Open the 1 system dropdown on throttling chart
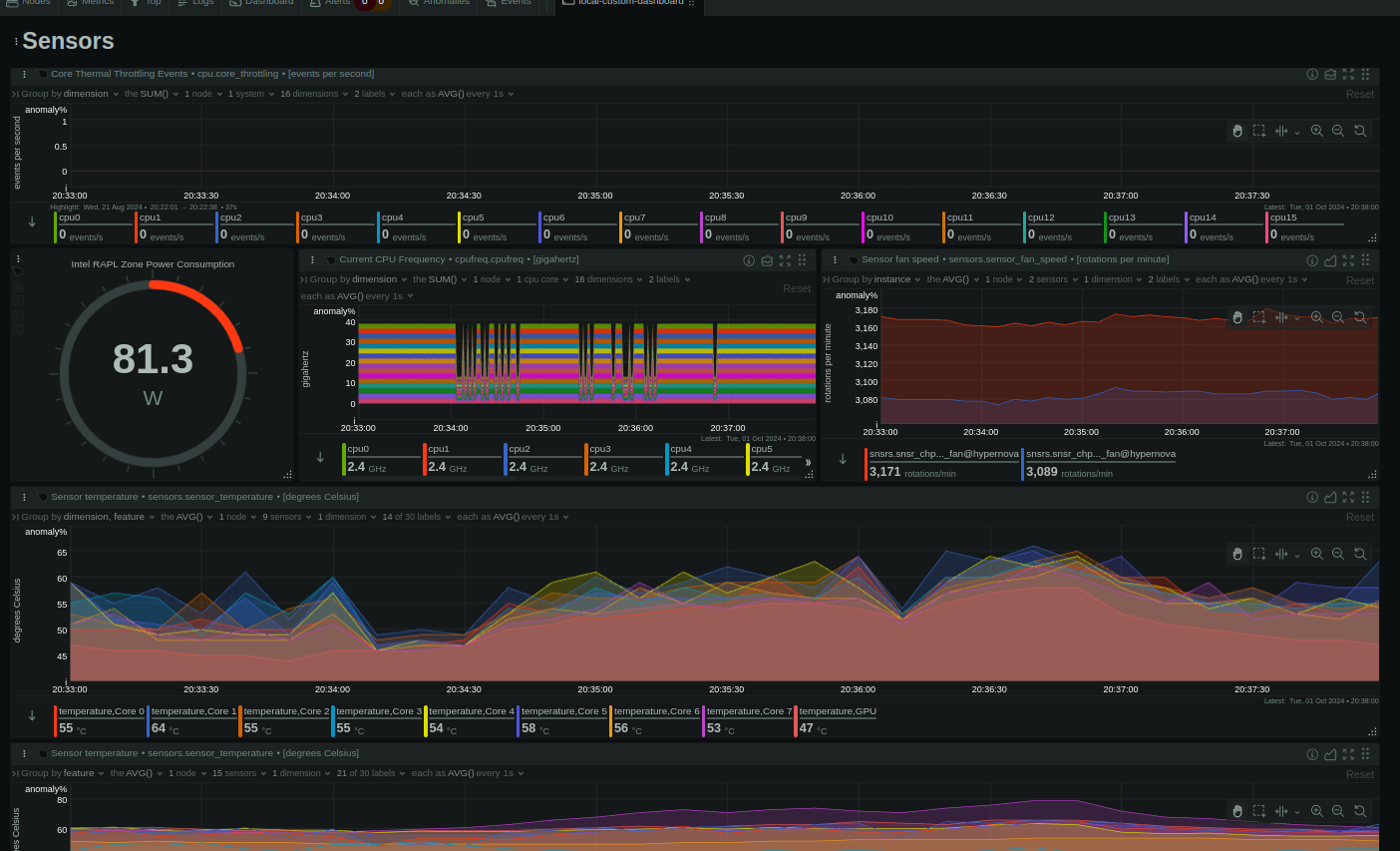 point(251,94)
